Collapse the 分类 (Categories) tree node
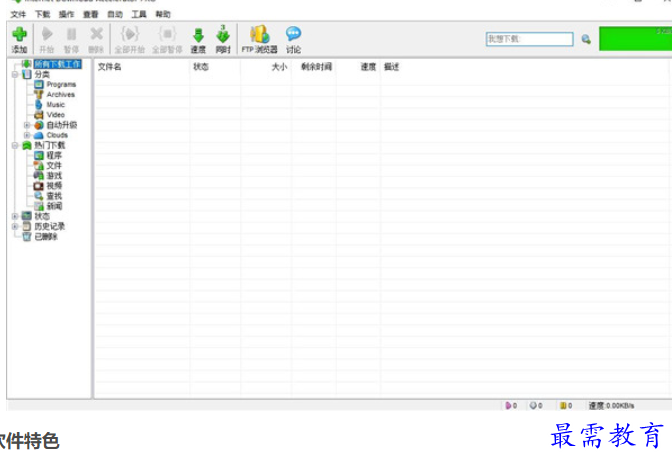This screenshot has width=672, height=467. [x=15, y=75]
